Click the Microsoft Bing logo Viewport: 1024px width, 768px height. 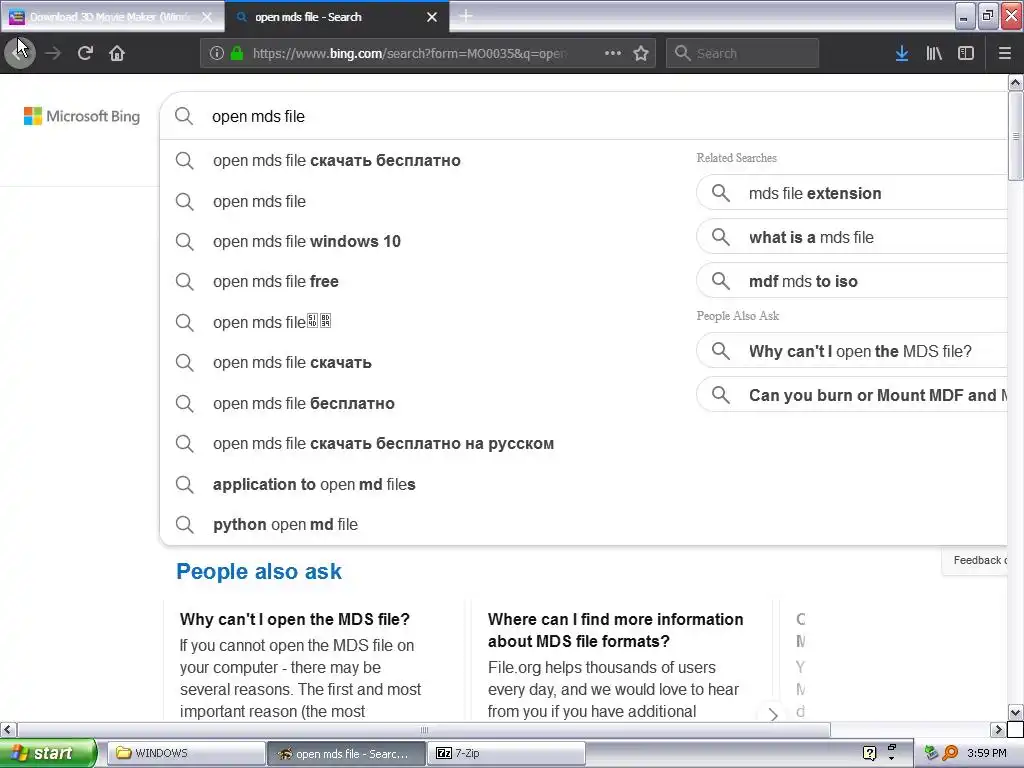(82, 116)
